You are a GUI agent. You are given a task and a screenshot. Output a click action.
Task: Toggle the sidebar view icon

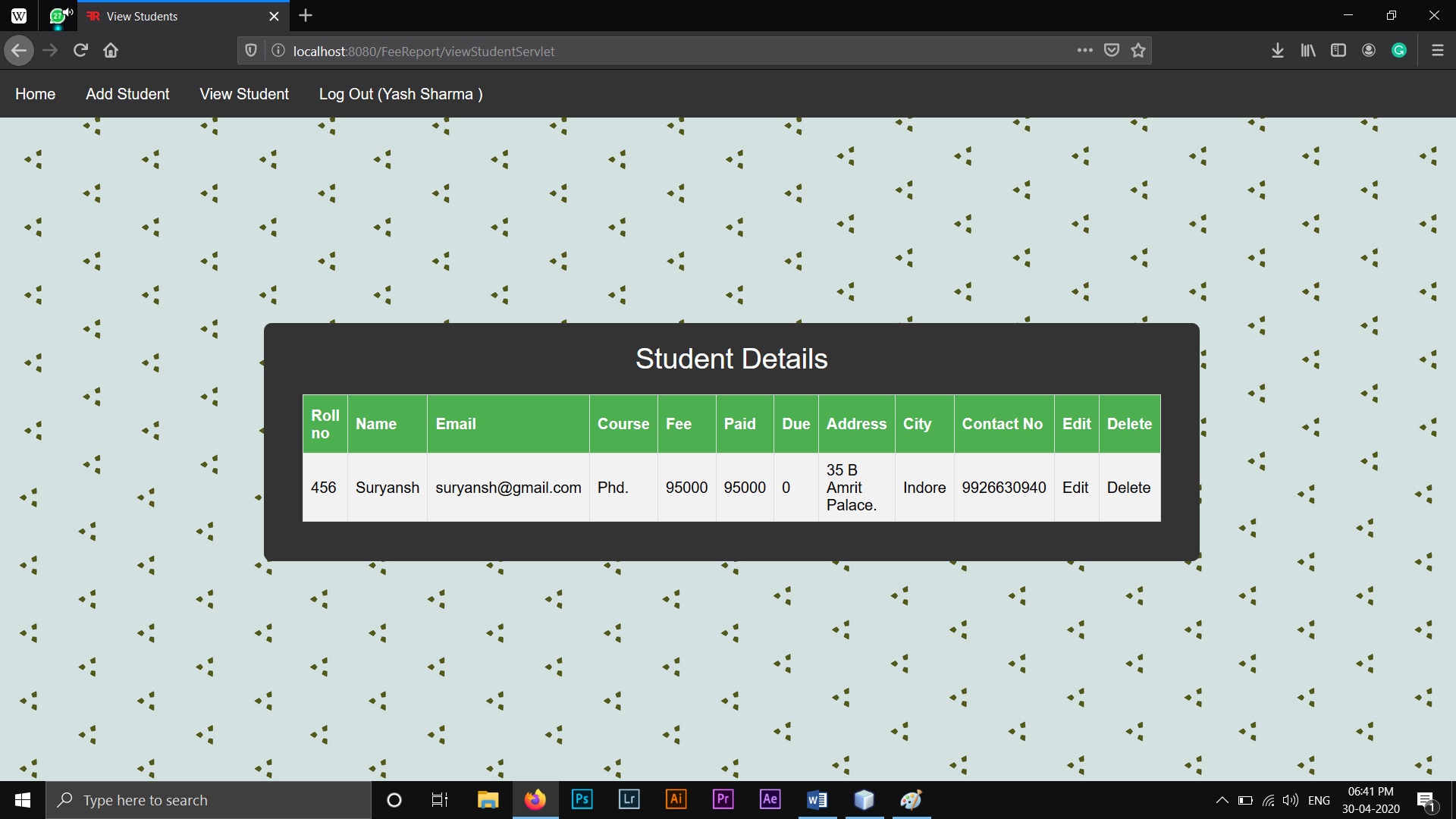[1338, 51]
